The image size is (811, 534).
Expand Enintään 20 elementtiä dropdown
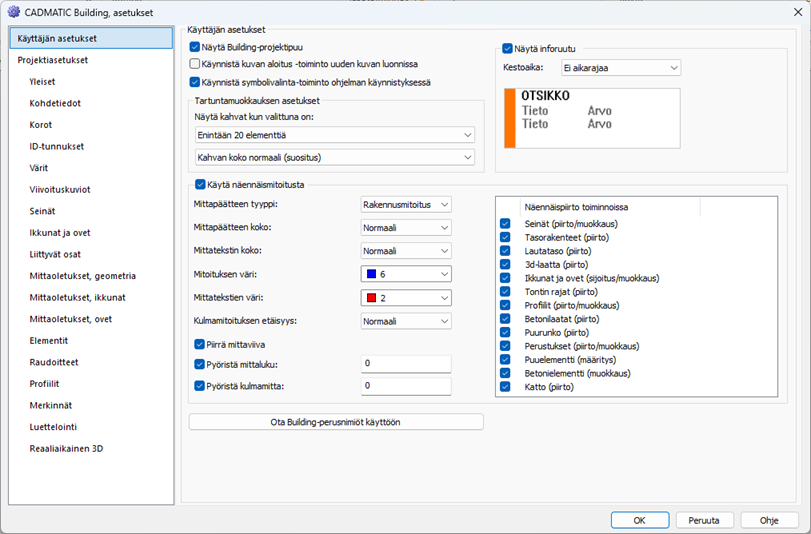tap(334, 135)
